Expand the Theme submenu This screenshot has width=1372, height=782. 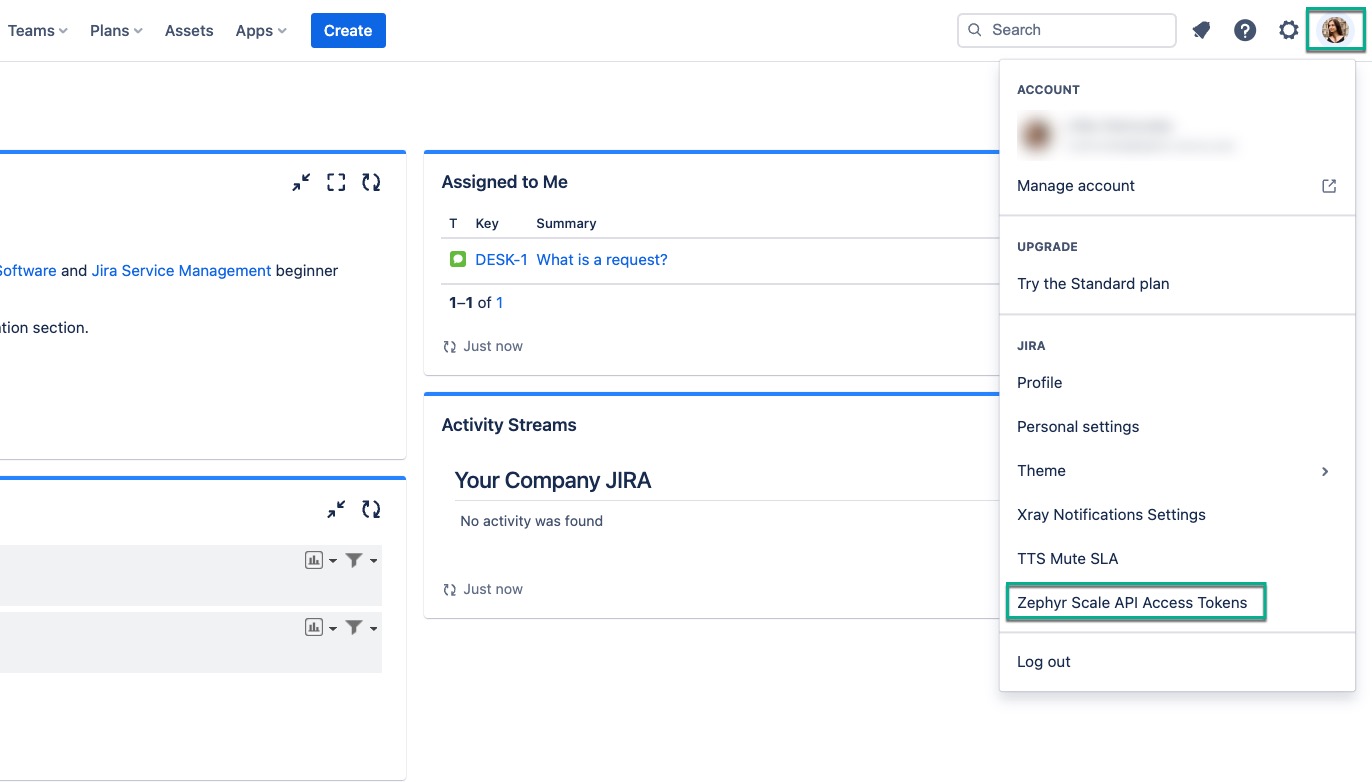tap(1175, 471)
